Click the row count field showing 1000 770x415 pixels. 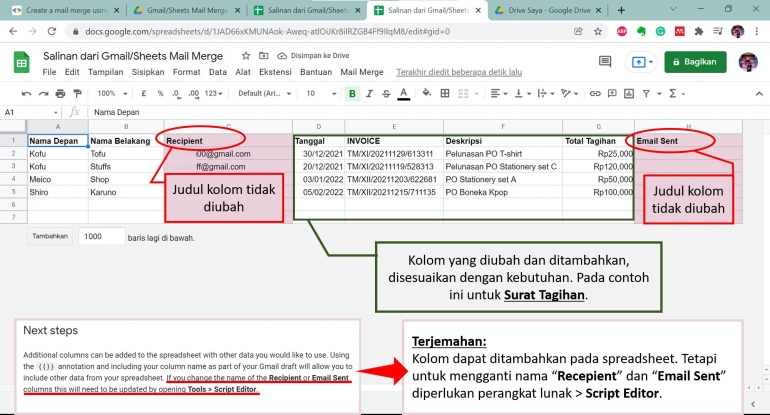tap(102, 236)
